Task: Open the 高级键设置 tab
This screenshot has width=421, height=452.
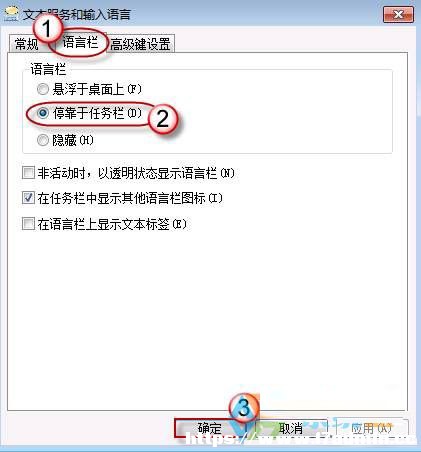Action: tap(140, 44)
